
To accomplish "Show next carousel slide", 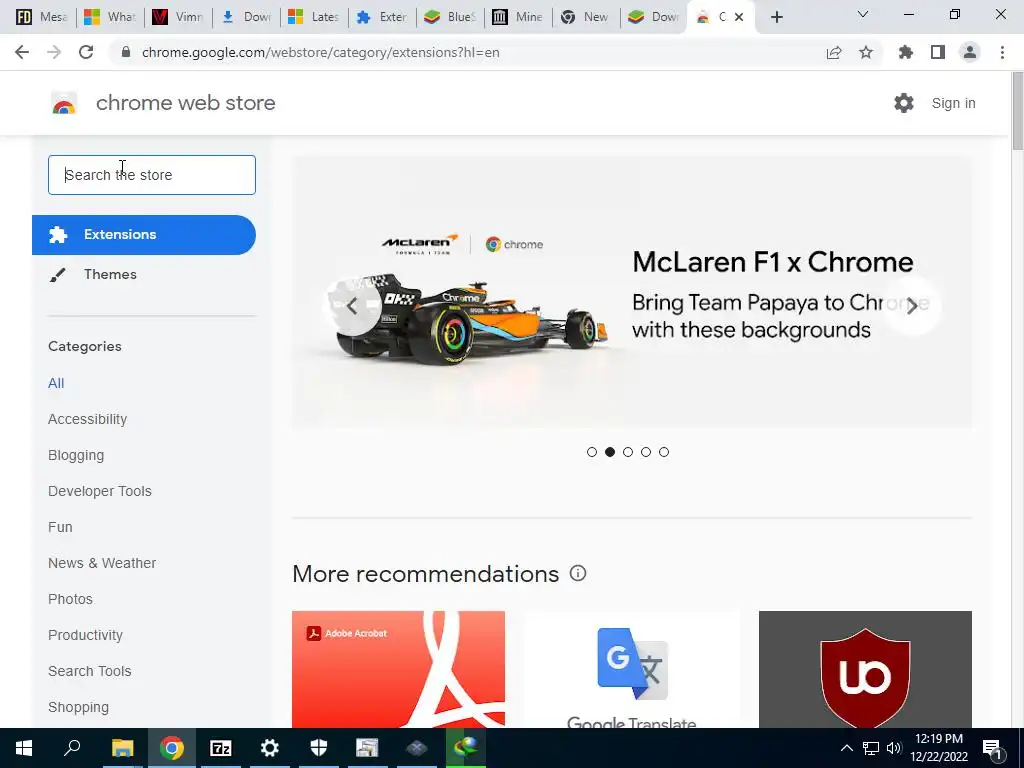I will 912,306.
